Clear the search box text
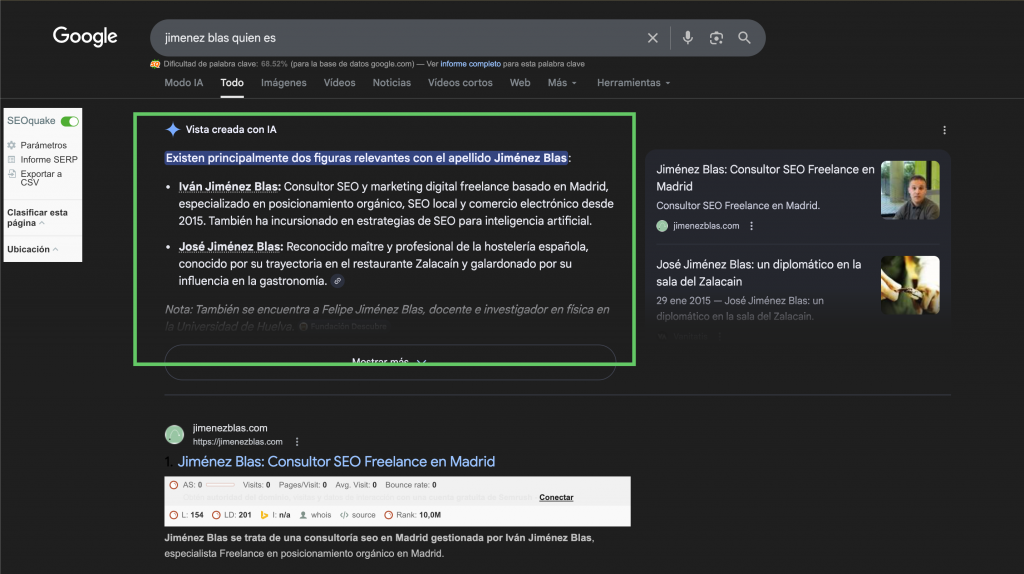Screen dimensions: 1024x574 [653, 38]
